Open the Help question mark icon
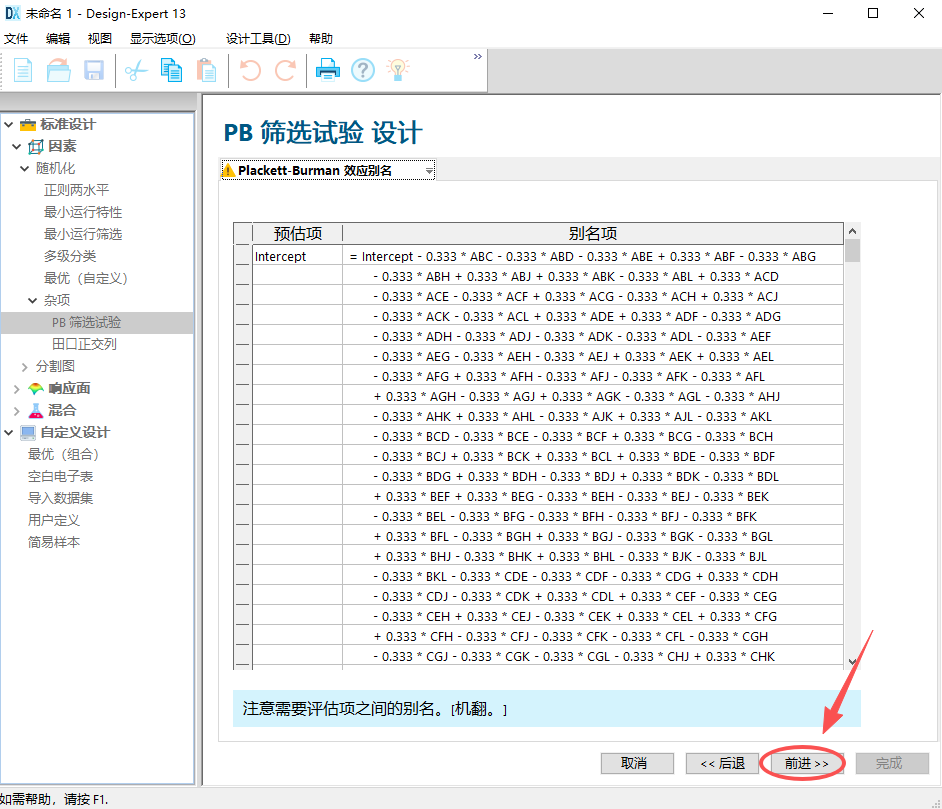942x809 pixels. pos(362,69)
